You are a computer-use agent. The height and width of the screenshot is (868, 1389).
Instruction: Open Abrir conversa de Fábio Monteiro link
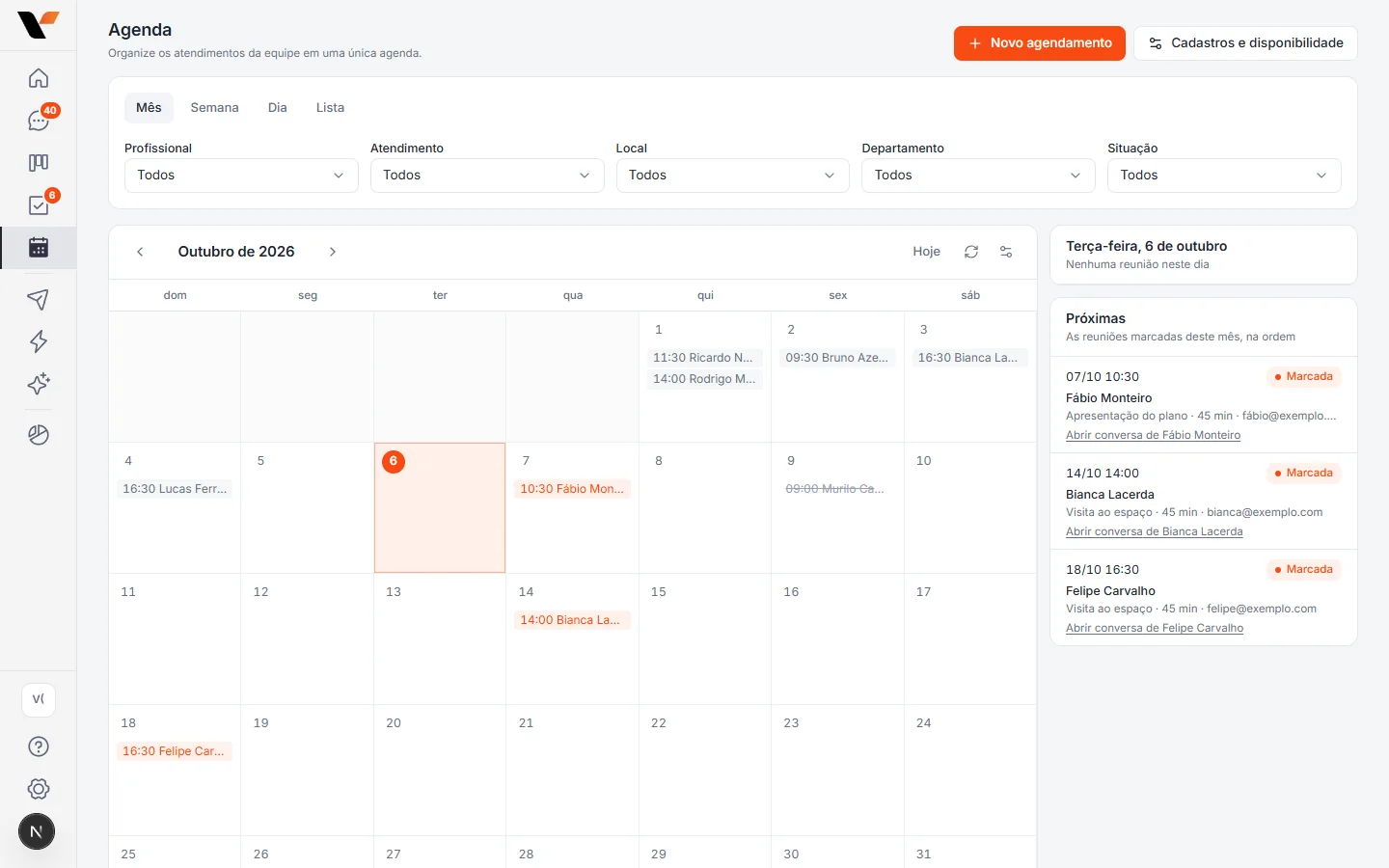pyautogui.click(x=1153, y=435)
